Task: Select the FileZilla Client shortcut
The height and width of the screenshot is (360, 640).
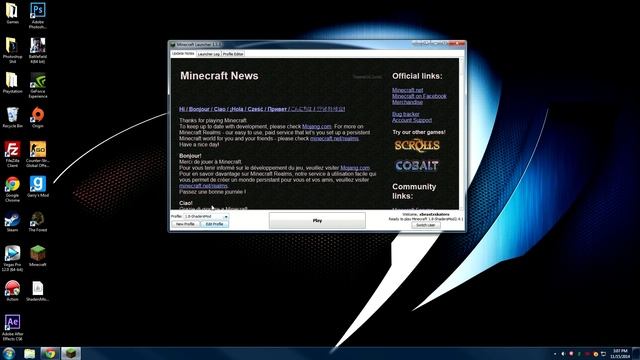Action: coord(12,154)
